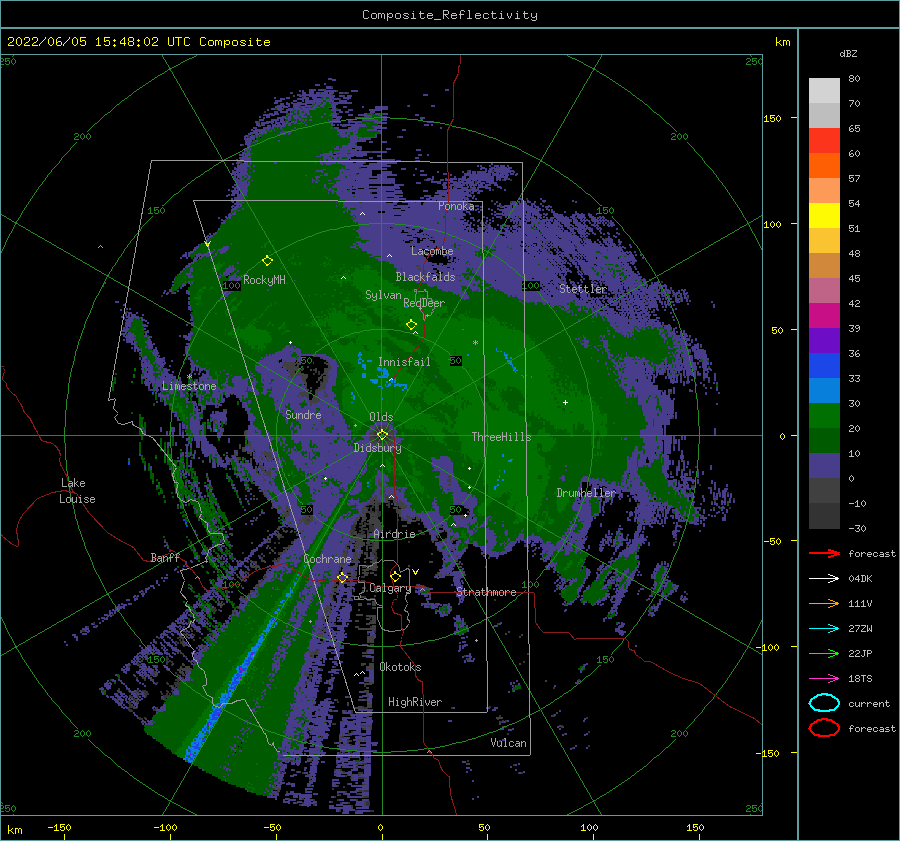Click the light gray 80-70 dBZ swatch

point(824,90)
